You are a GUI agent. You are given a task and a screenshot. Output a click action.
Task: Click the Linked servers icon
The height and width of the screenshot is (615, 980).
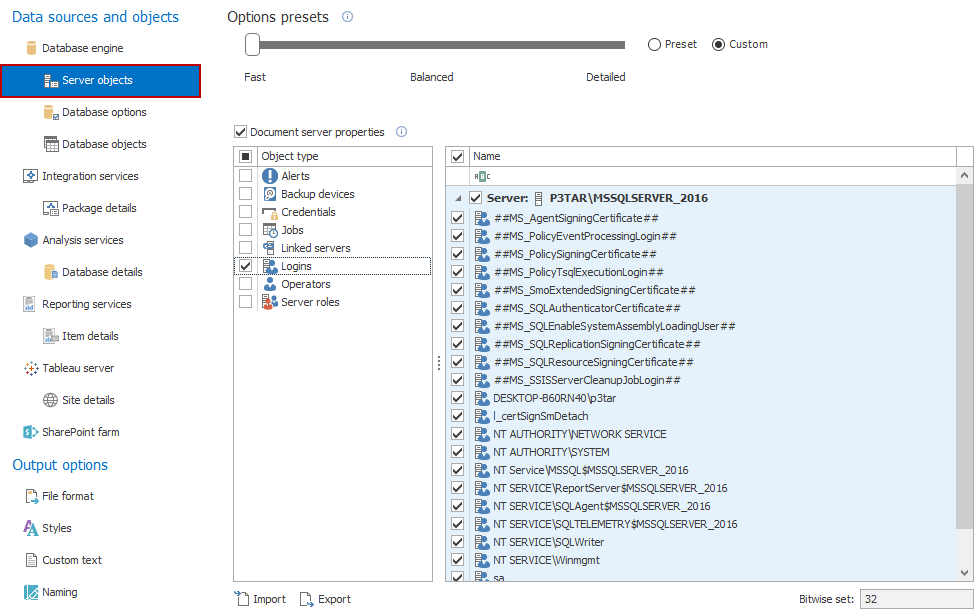[269, 248]
